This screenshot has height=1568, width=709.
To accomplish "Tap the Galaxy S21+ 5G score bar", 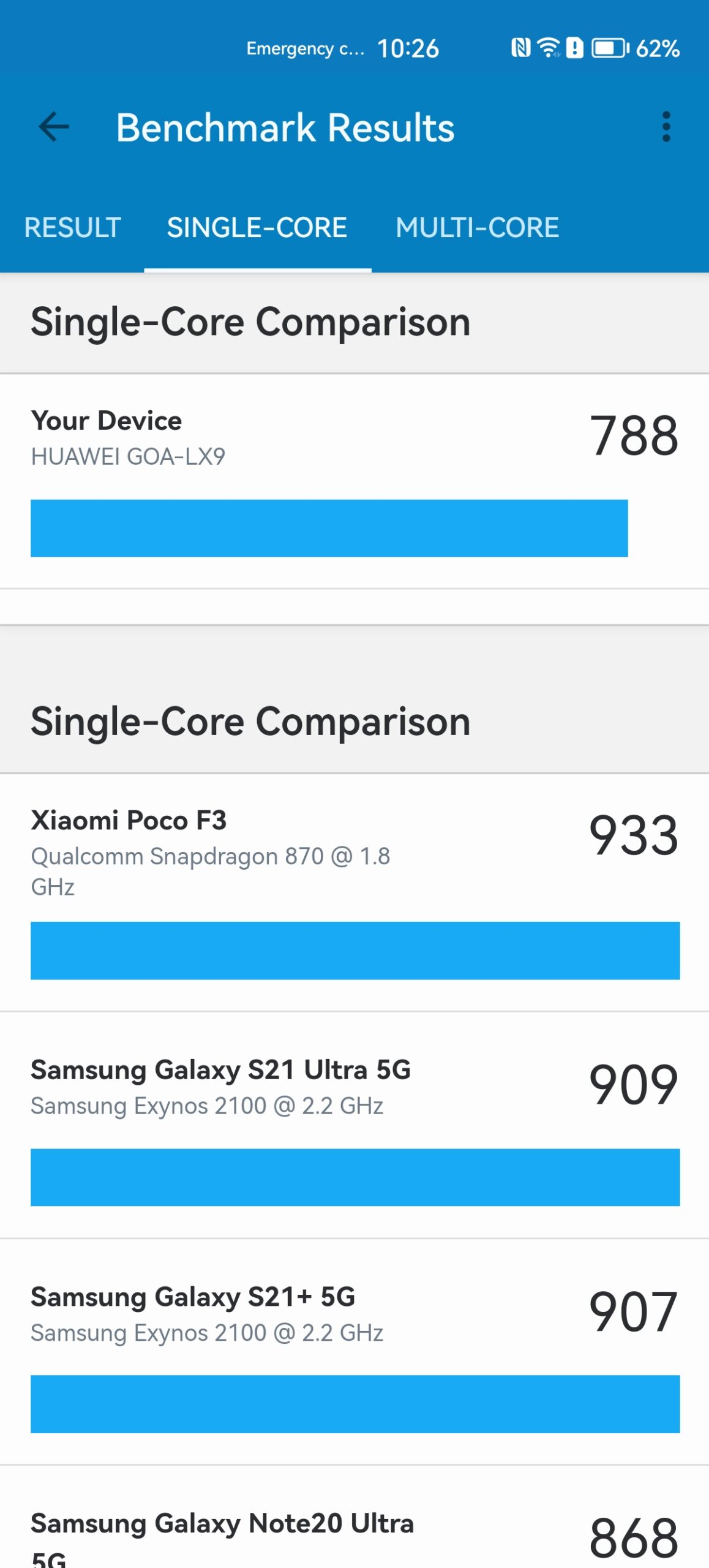I will pos(355,1404).
